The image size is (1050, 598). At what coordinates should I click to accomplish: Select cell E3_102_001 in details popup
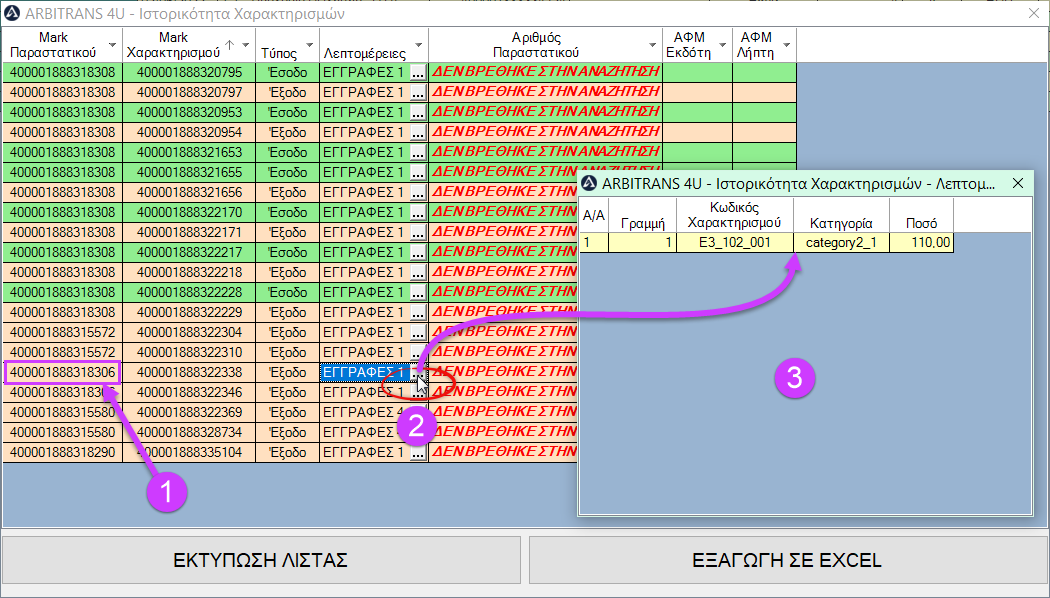click(x=735, y=242)
